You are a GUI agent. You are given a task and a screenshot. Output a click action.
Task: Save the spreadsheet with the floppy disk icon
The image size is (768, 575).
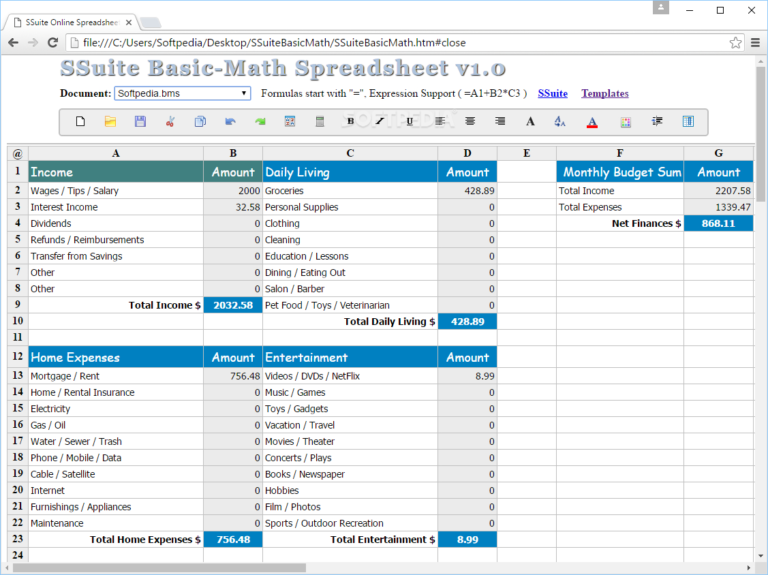pyautogui.click(x=140, y=121)
